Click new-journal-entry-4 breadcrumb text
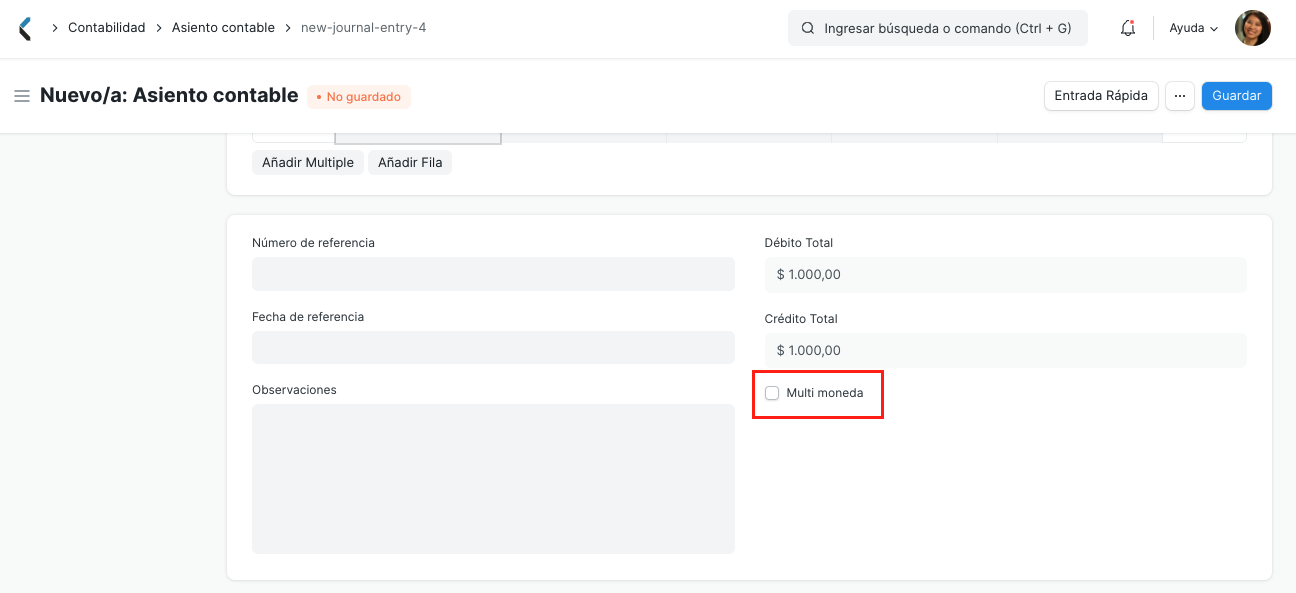 pos(364,28)
